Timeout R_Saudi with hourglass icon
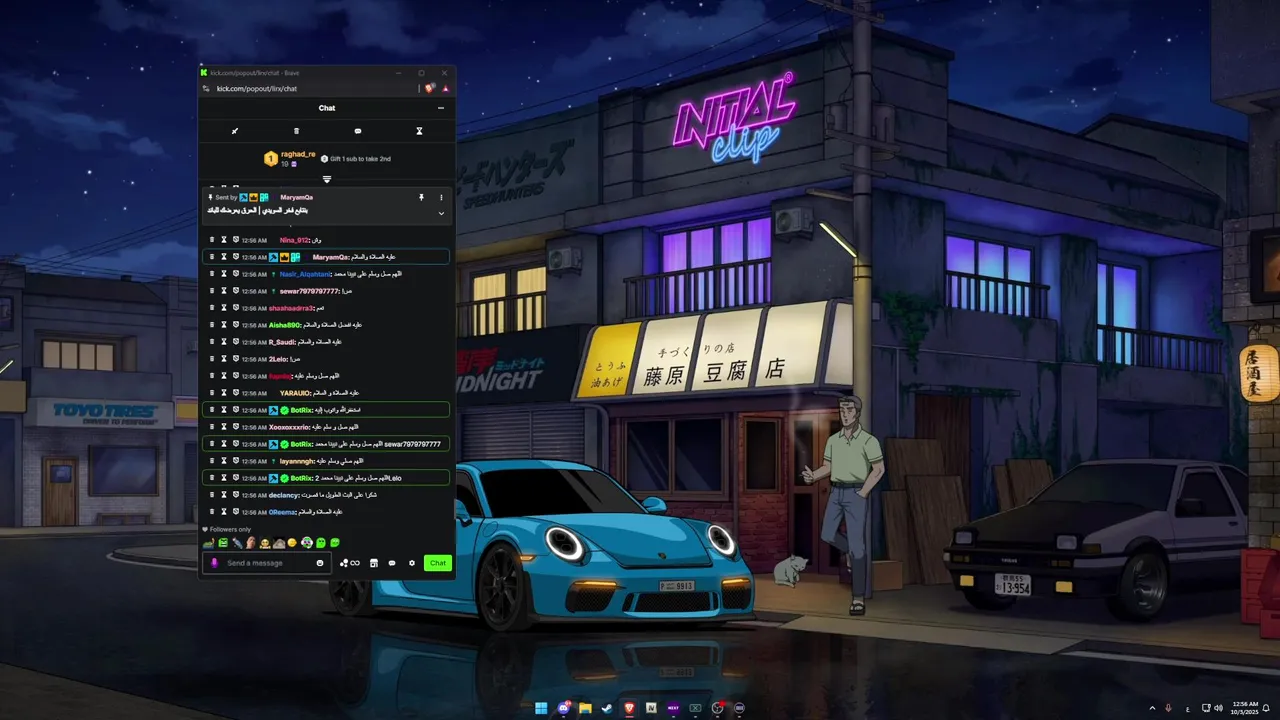This screenshot has height=720, width=1280. tap(224, 342)
